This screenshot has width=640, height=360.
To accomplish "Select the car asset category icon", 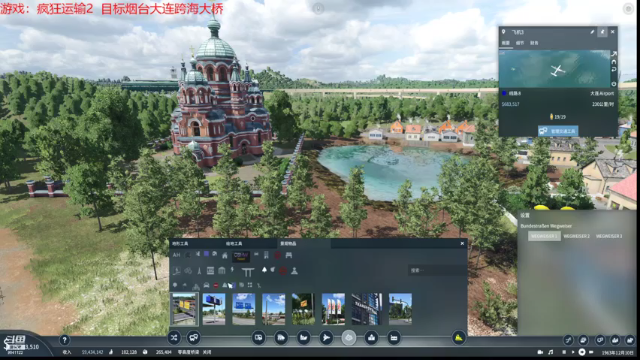I will [207, 285].
